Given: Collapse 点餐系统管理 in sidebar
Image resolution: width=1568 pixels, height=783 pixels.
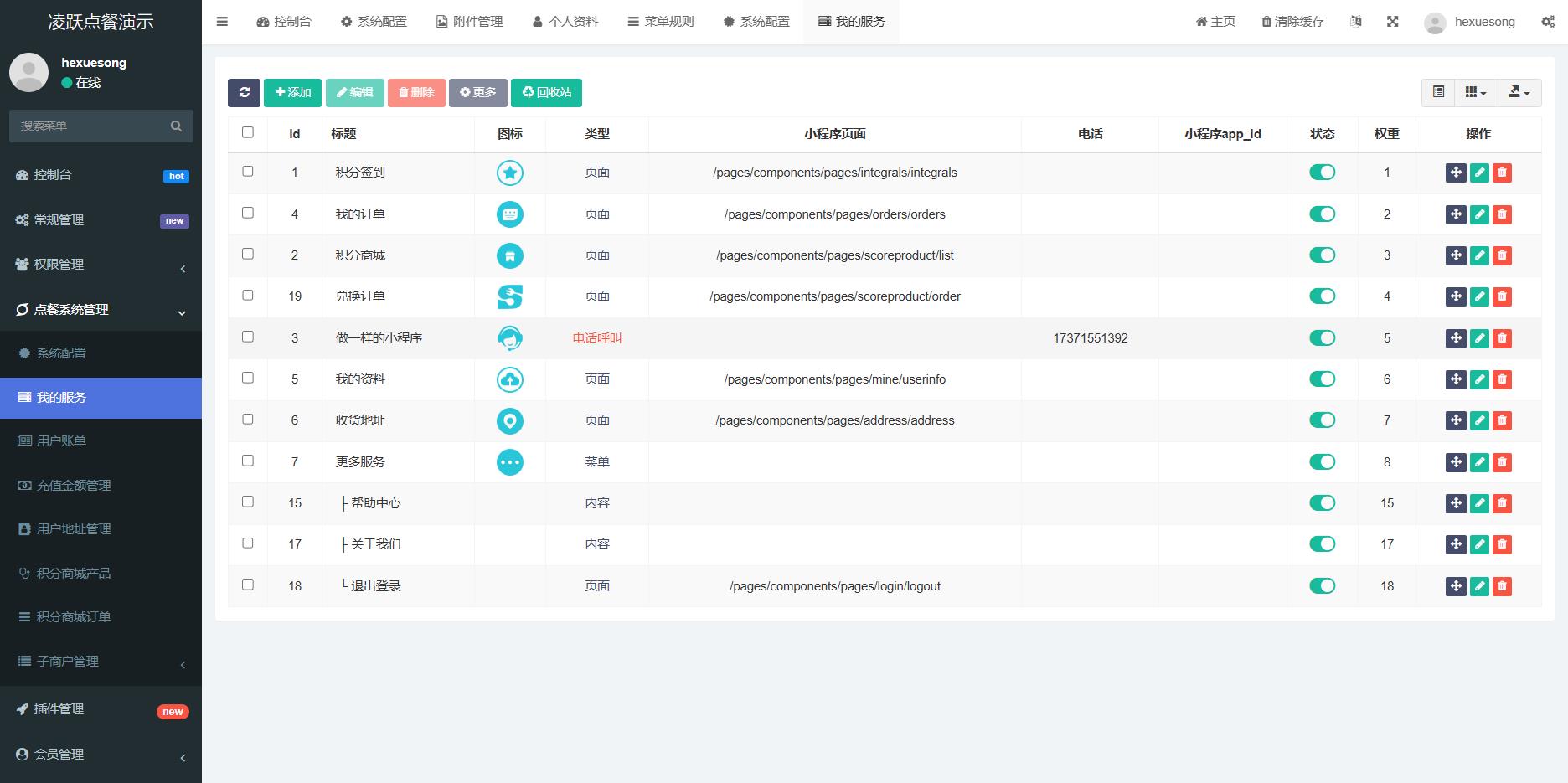Looking at the screenshot, I should coord(101,310).
